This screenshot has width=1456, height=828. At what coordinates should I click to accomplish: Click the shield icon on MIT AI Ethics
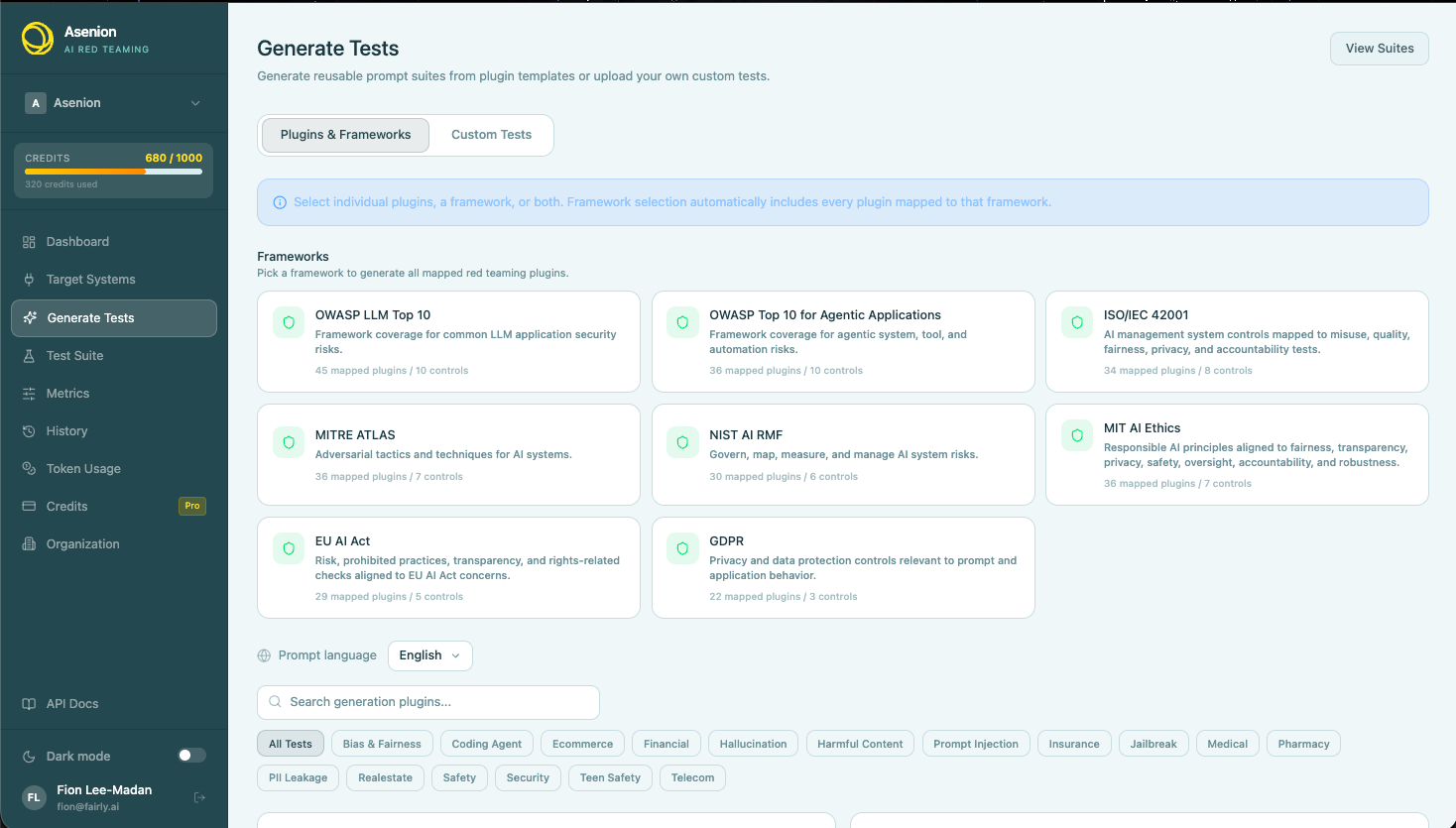1077,435
